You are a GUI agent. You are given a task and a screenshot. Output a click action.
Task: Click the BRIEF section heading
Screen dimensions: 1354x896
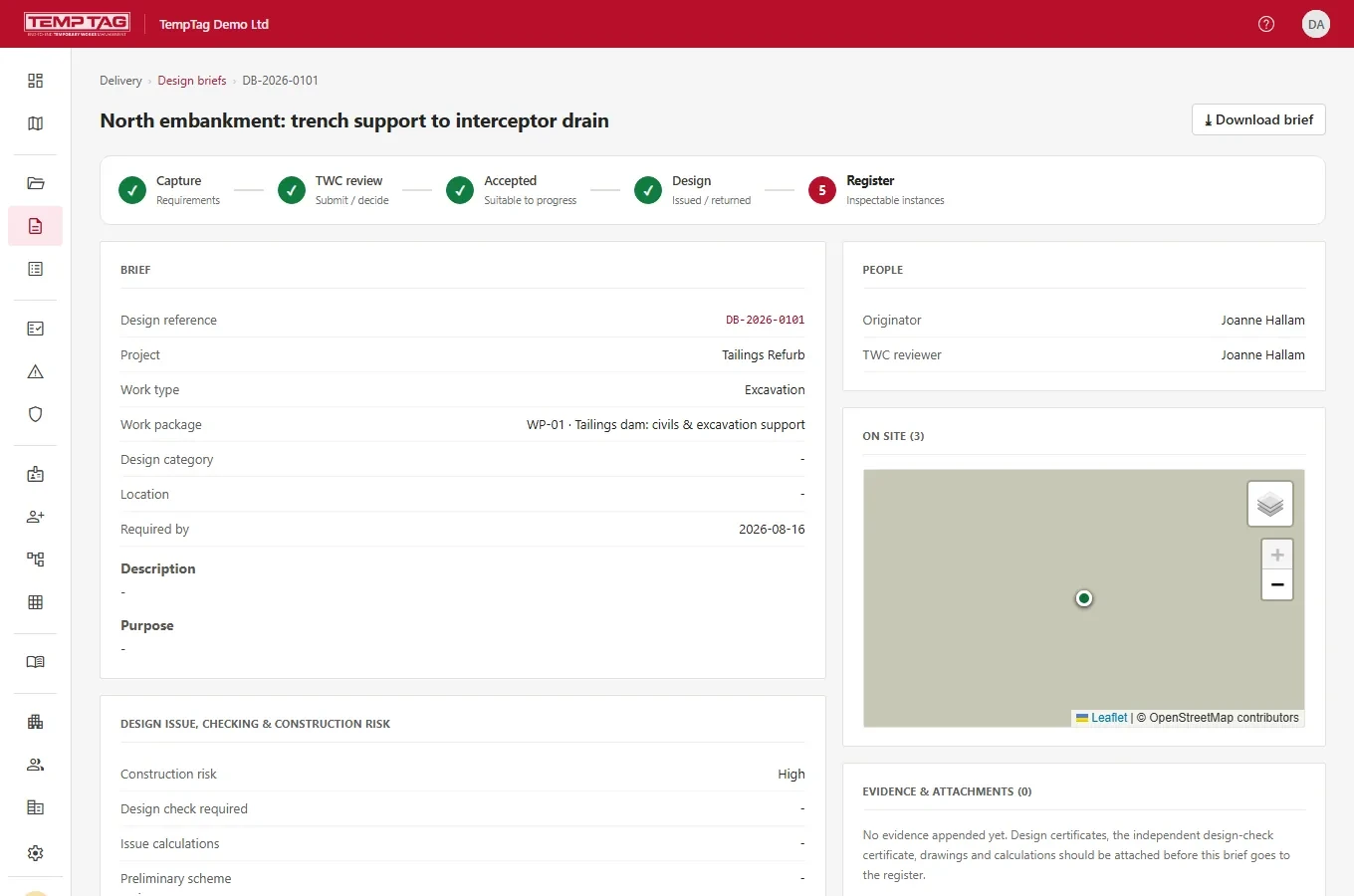click(135, 270)
